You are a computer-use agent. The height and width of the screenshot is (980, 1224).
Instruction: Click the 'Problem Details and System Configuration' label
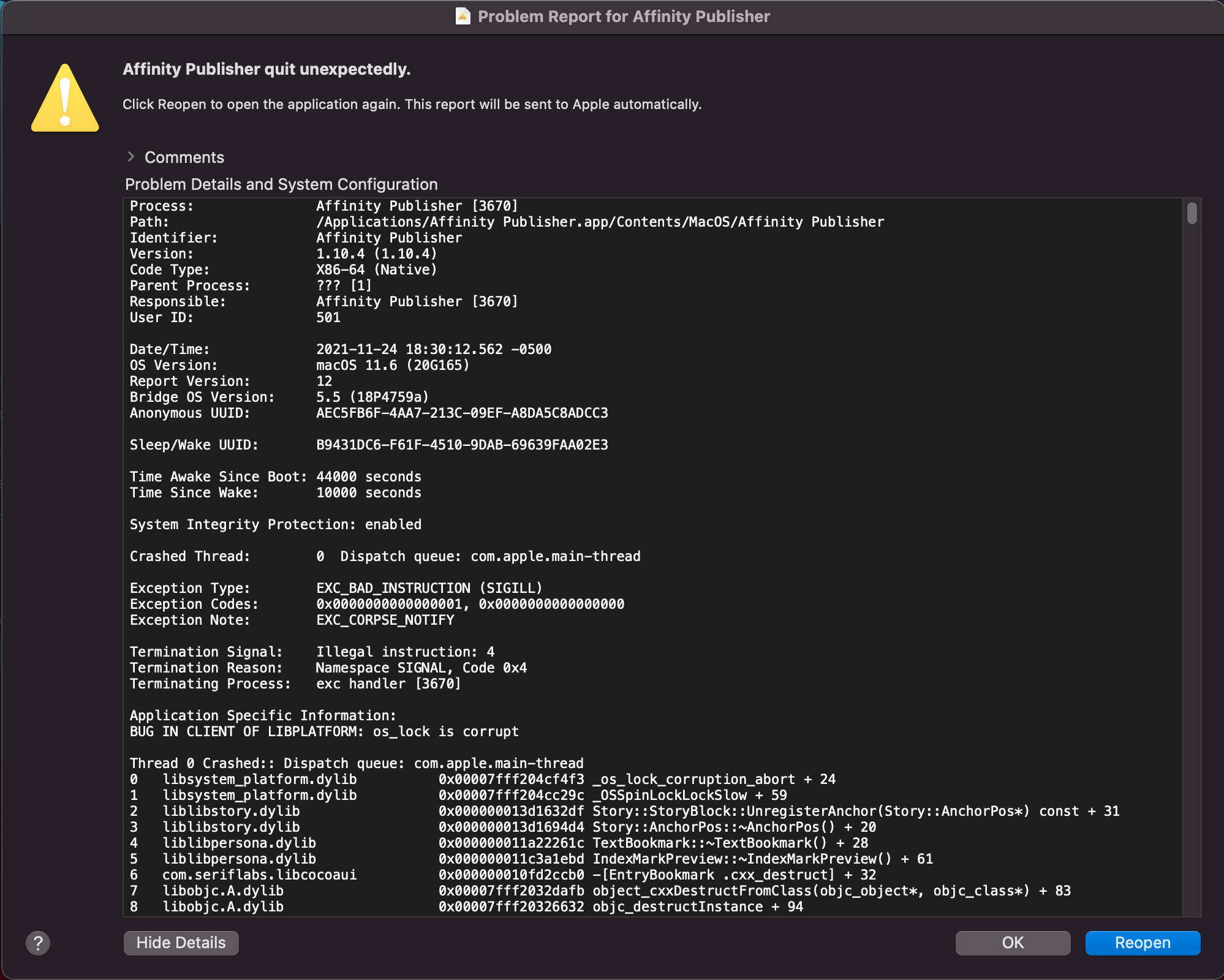281,184
